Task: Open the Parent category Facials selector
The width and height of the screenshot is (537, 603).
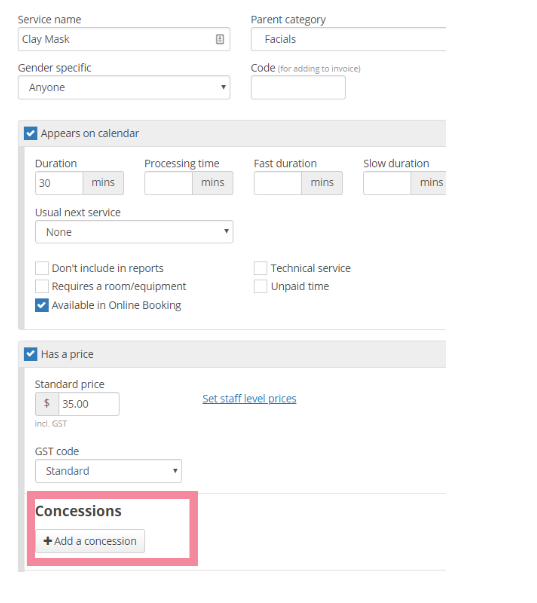Action: [349, 39]
